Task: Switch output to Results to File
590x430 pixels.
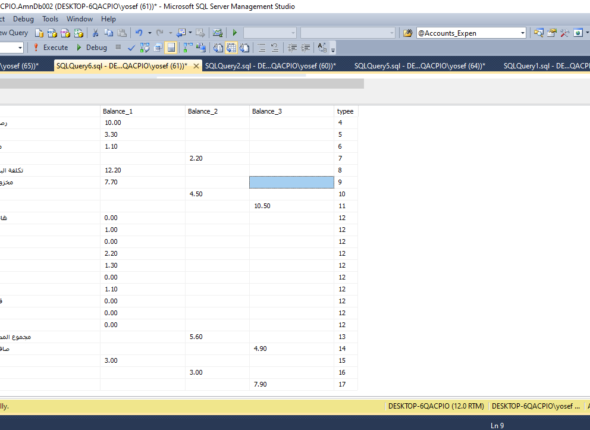Action: click(x=245, y=48)
